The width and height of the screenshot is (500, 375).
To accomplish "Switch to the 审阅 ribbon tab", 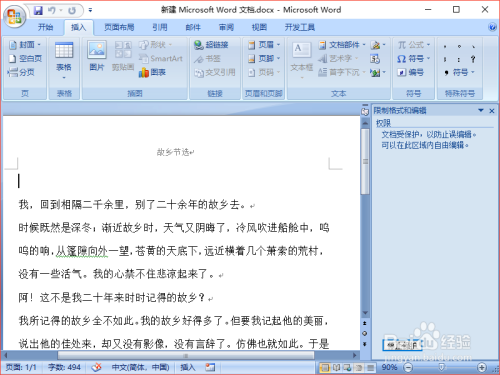I will pos(226,27).
